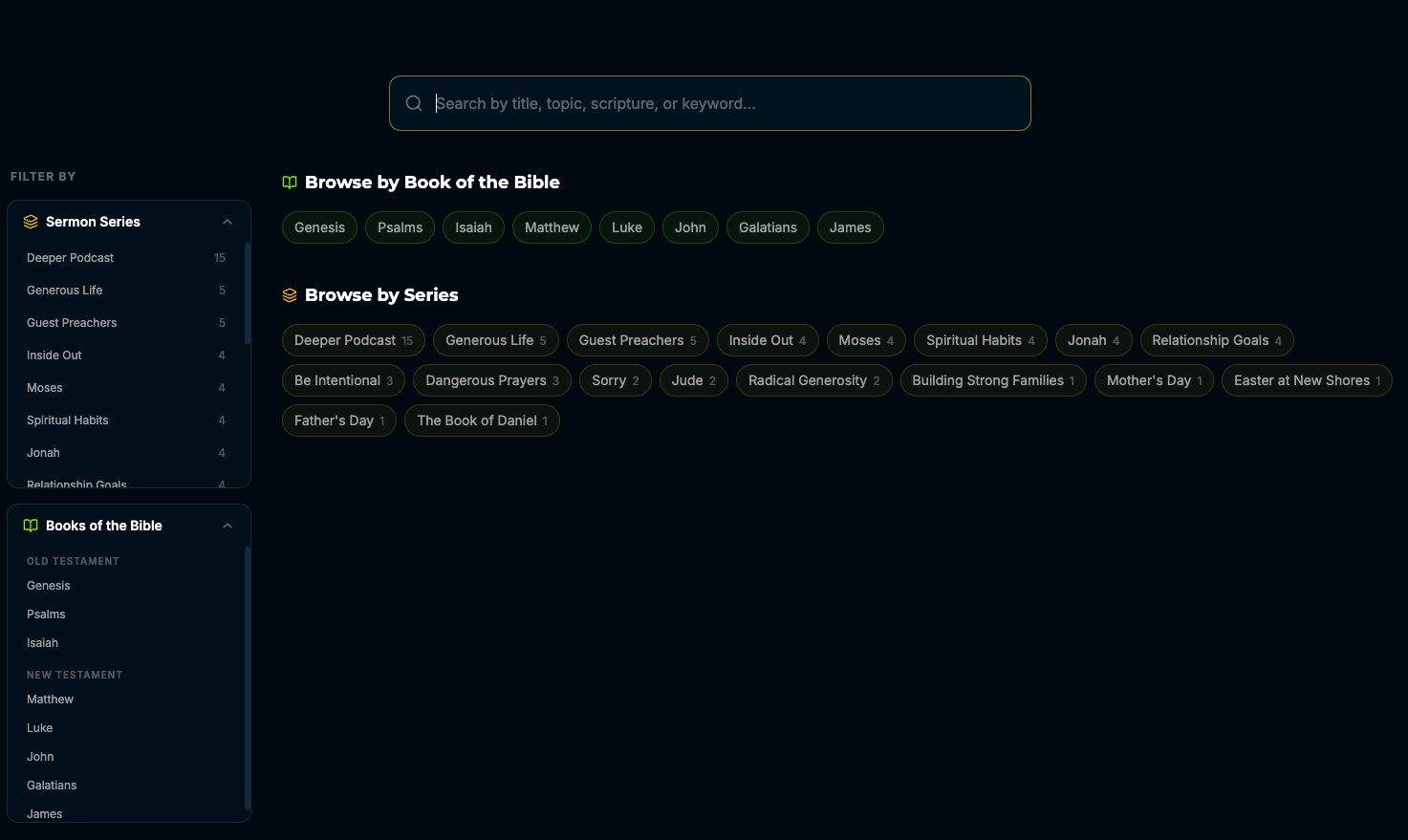This screenshot has height=840, width=1408.
Task: Filter by Galatians in sidebar list
Action: [x=126, y=786]
